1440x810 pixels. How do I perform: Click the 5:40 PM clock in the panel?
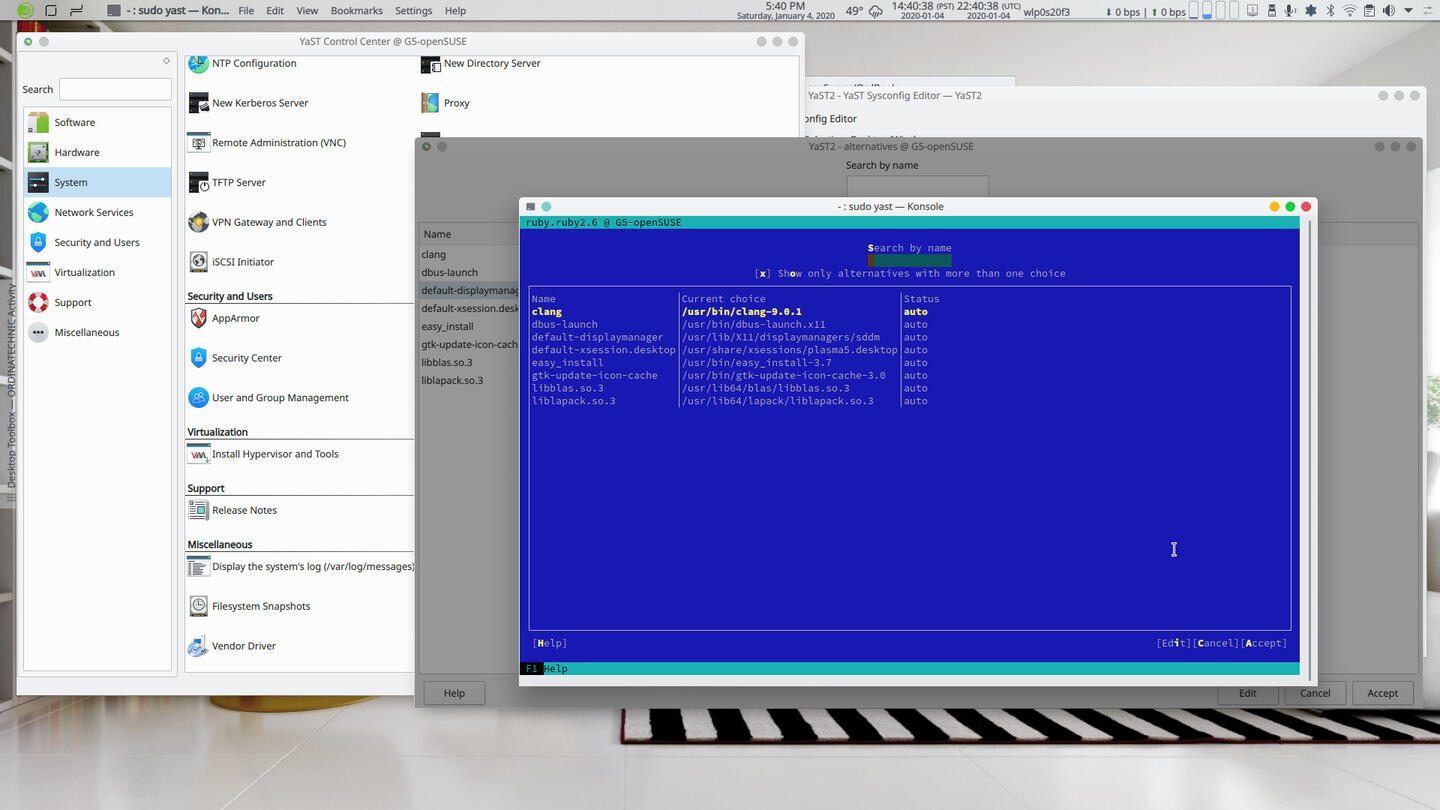[x=785, y=6]
